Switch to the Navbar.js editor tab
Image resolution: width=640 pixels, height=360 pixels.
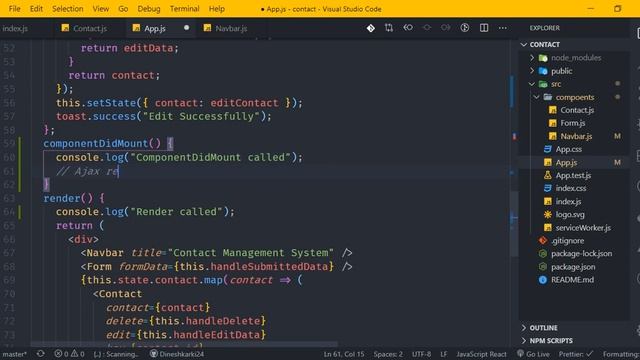point(231,28)
